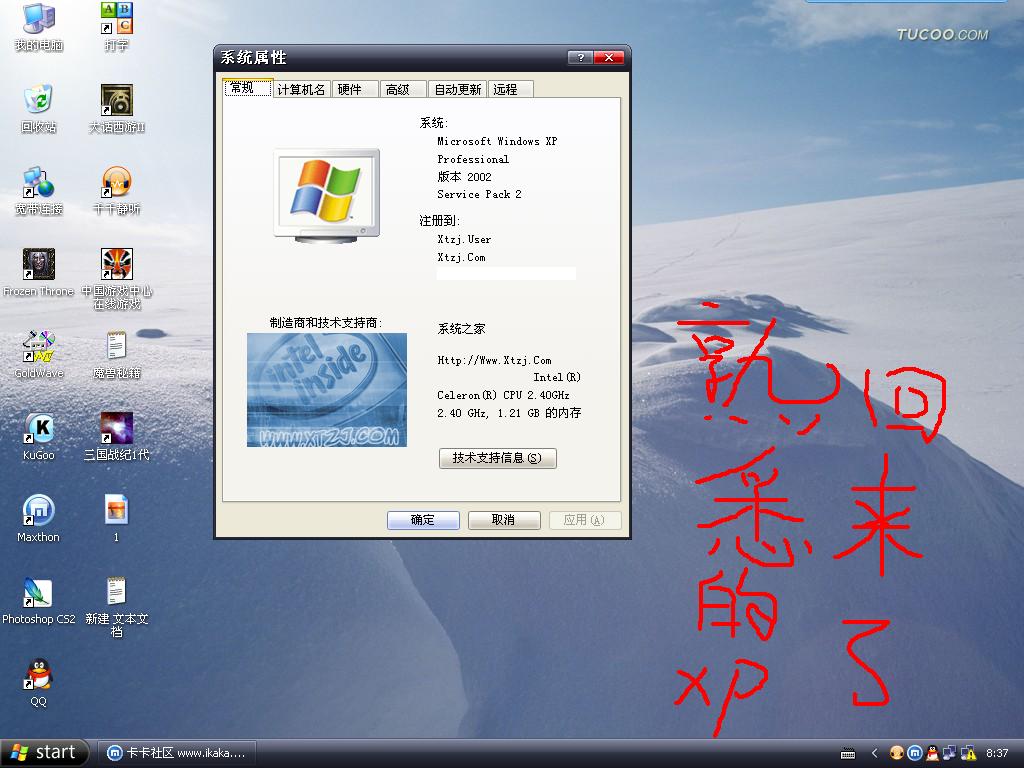
Task: Click the network connection tray icon
Action: point(950,753)
